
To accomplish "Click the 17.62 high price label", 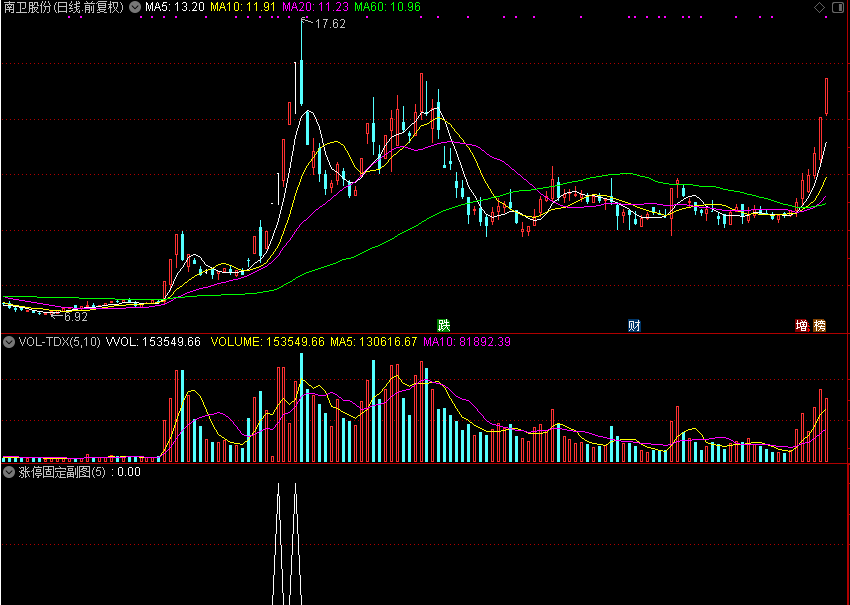I will point(330,24).
